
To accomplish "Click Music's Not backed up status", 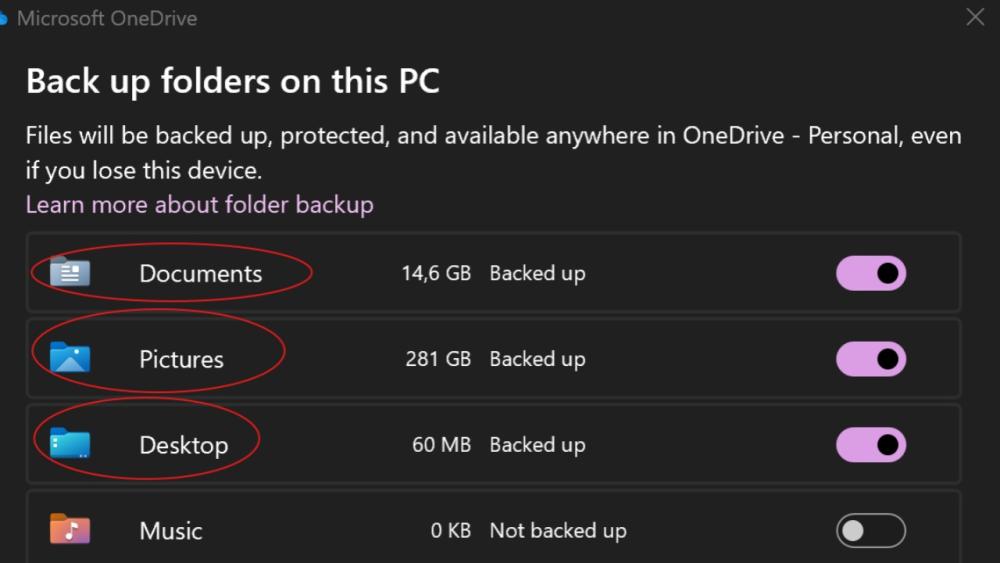I will coord(557,531).
